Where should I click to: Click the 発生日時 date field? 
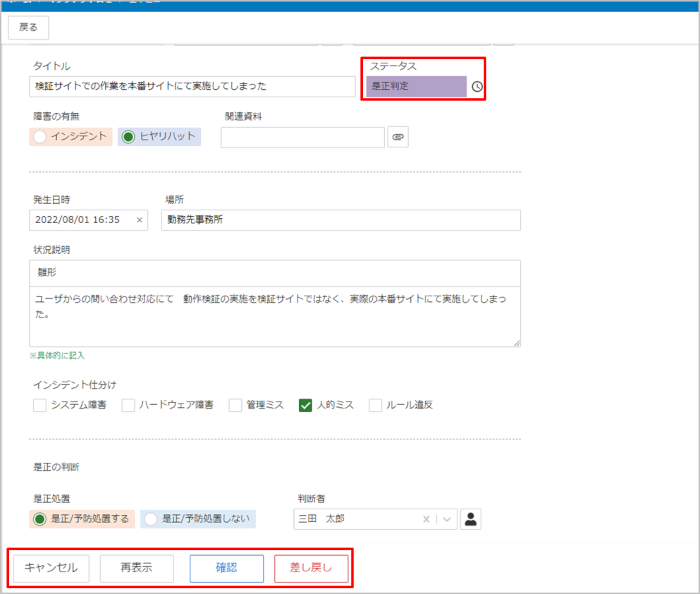88,220
